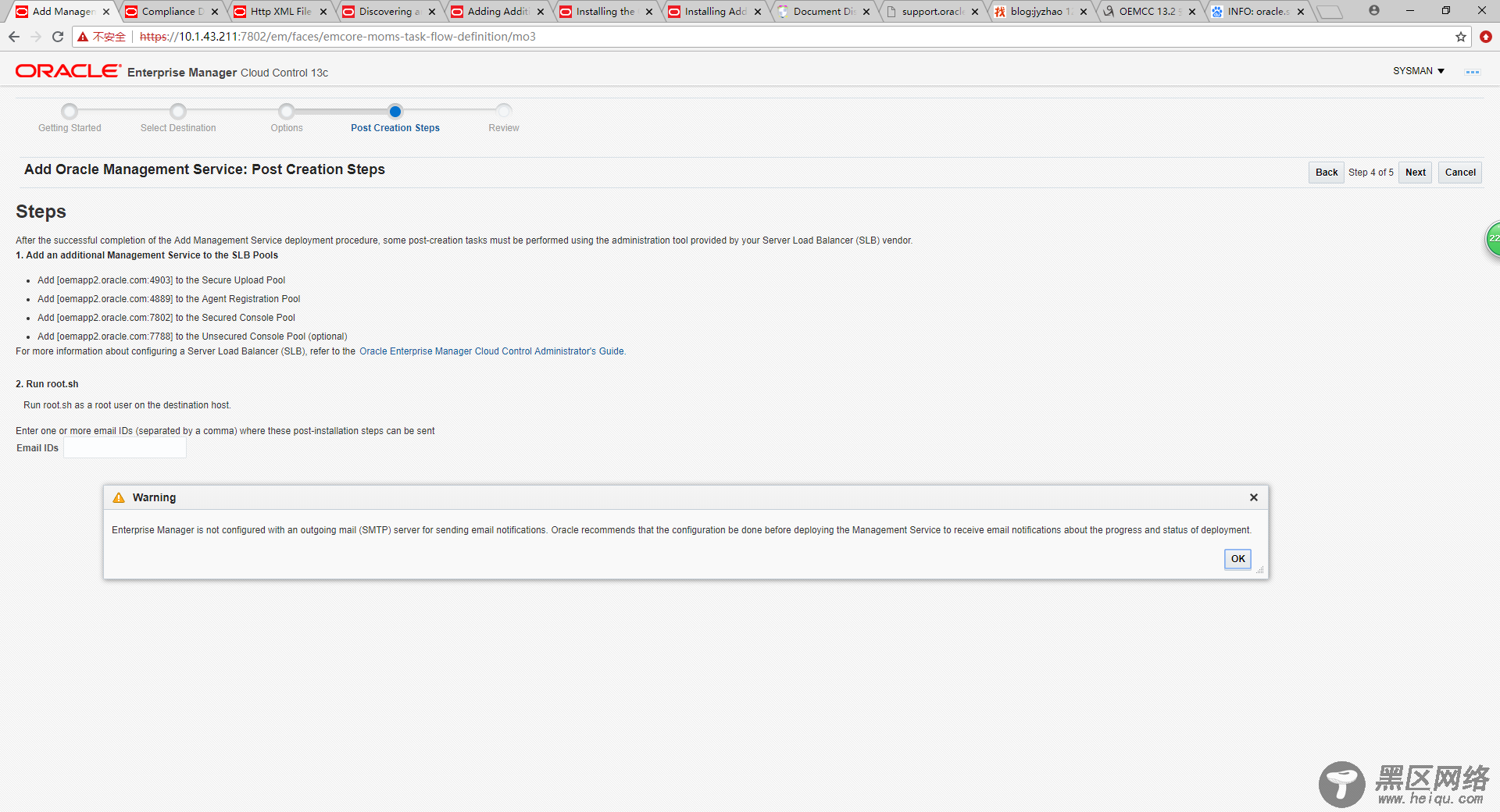
Task: Click the Email IDs input field
Action: [x=125, y=448]
